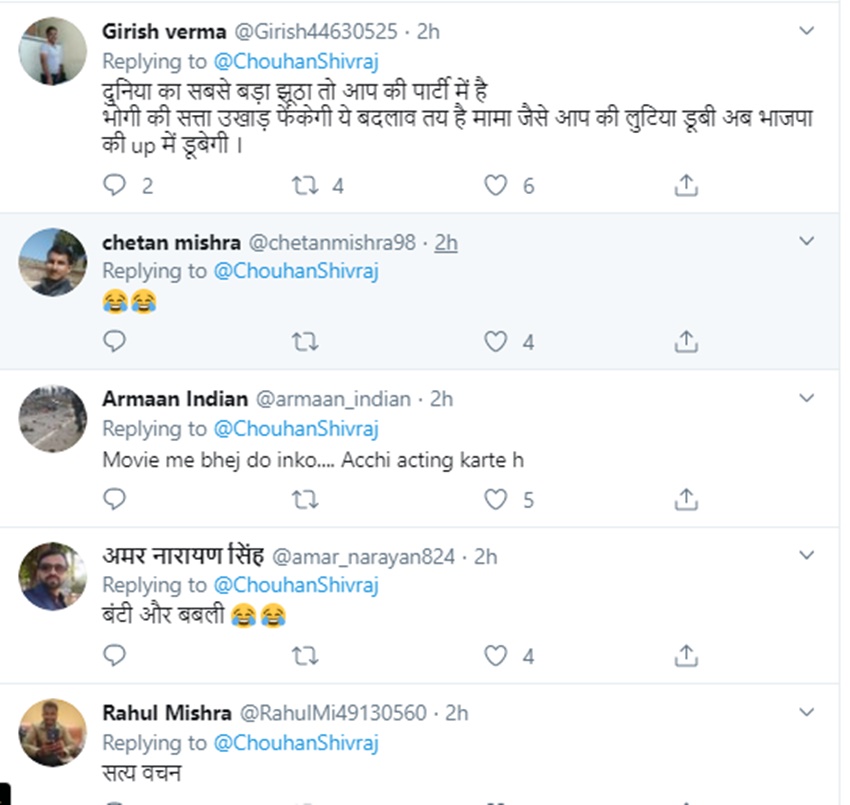Like Girish verma's tweet
850x805 pixels.
coord(495,185)
